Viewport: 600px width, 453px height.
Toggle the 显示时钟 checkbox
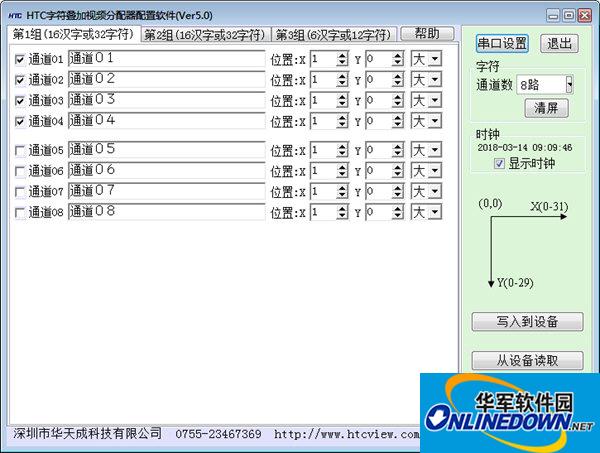pos(500,163)
